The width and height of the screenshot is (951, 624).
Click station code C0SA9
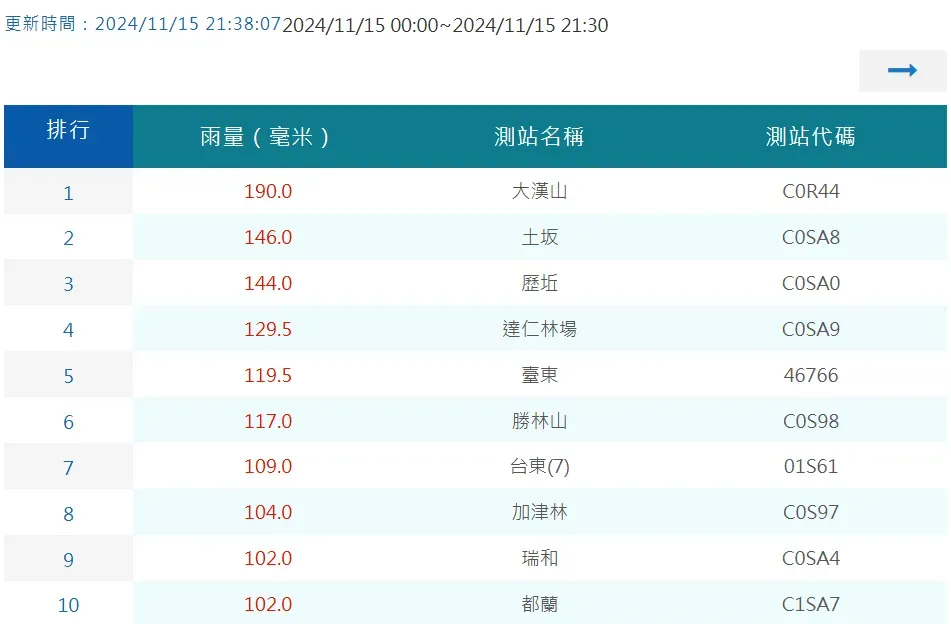pyautogui.click(x=811, y=329)
